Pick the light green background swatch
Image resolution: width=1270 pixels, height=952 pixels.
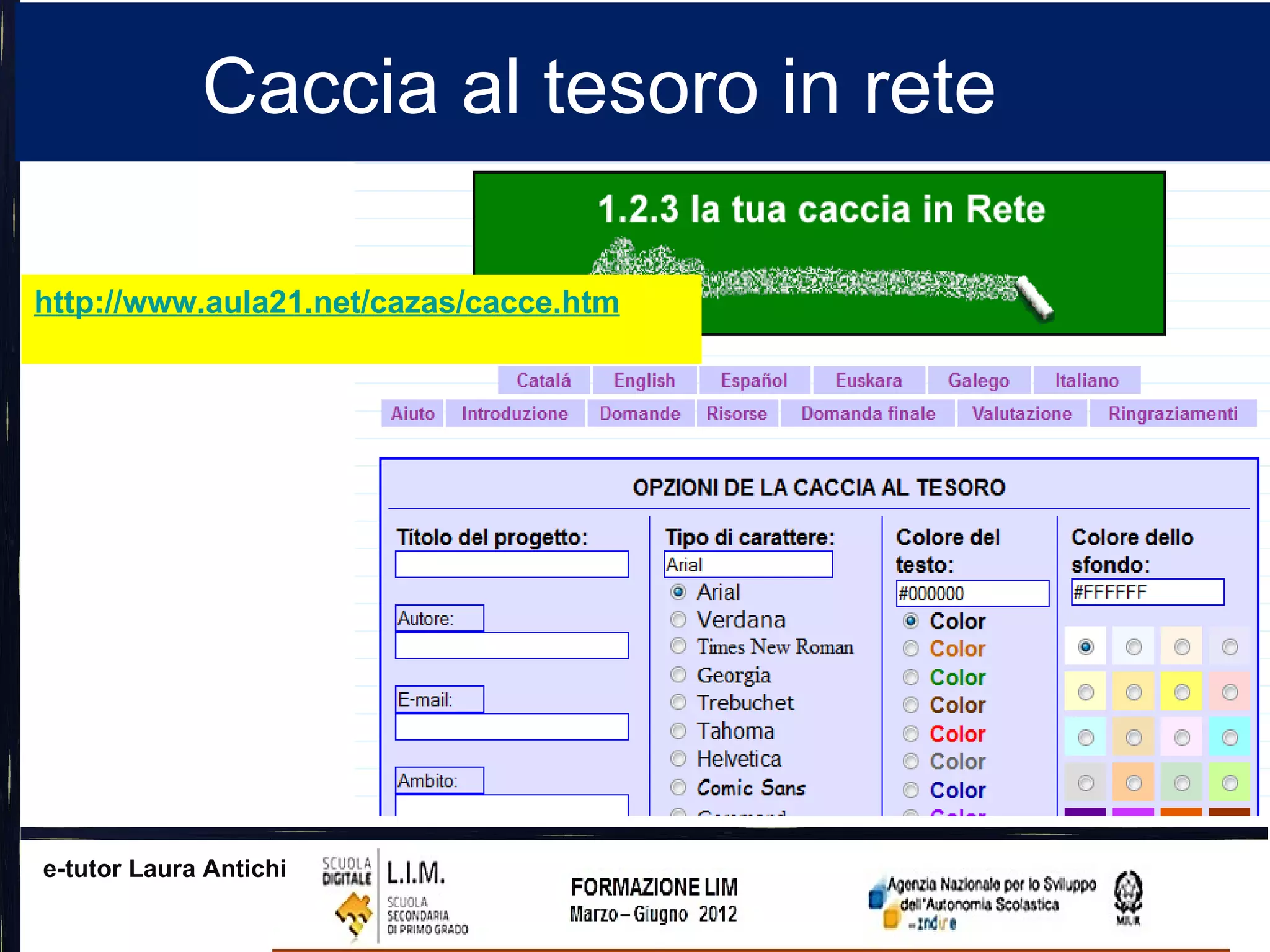1230,782
